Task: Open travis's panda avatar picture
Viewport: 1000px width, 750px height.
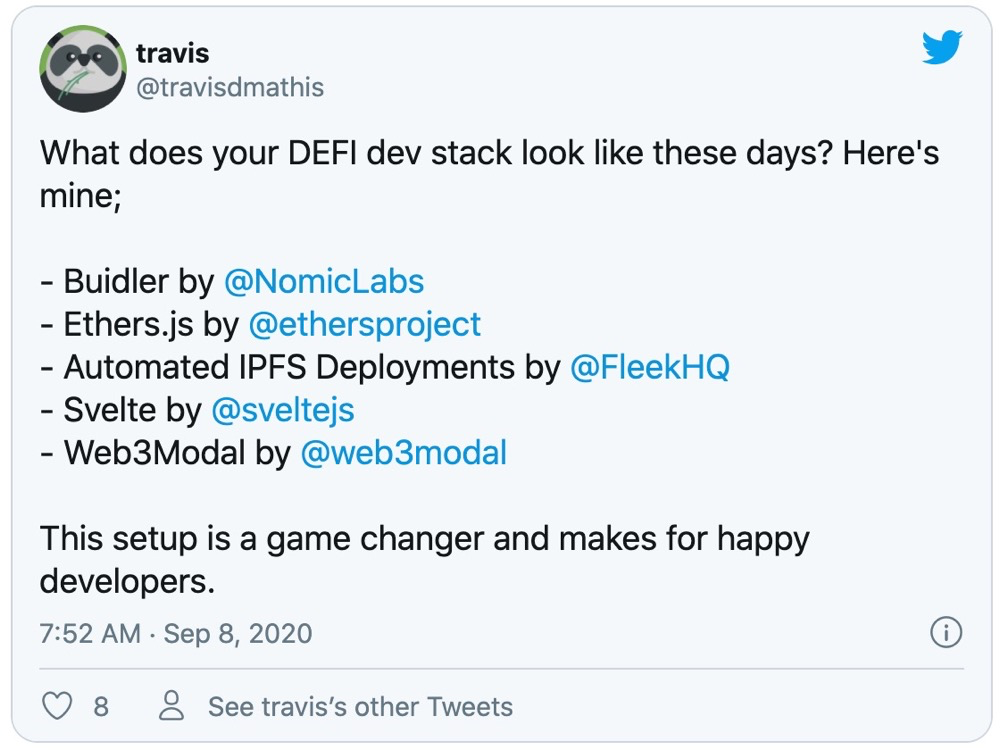Action: pos(83,69)
